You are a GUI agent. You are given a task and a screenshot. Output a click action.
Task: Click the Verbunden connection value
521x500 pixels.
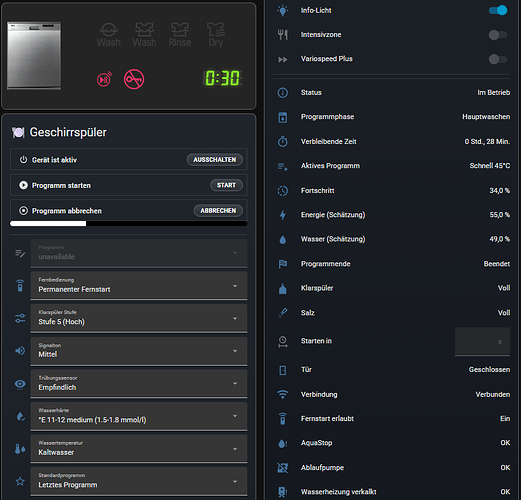pos(493,394)
